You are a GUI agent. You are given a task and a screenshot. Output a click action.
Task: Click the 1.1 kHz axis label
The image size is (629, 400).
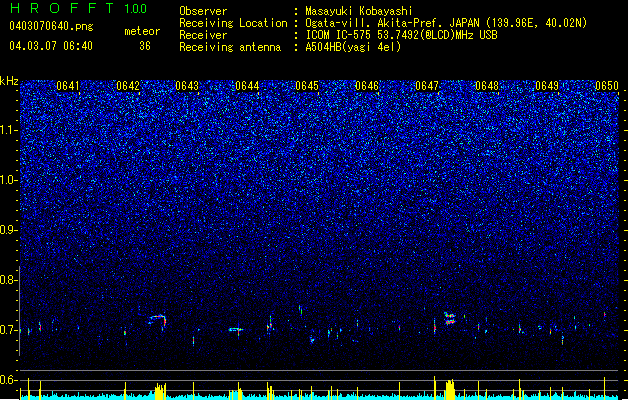[x=9, y=130]
